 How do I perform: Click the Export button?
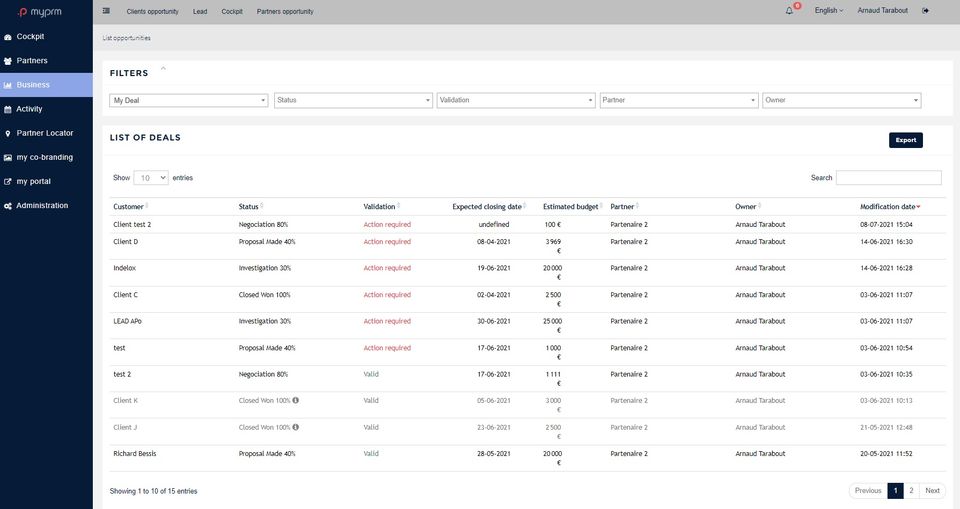point(906,140)
